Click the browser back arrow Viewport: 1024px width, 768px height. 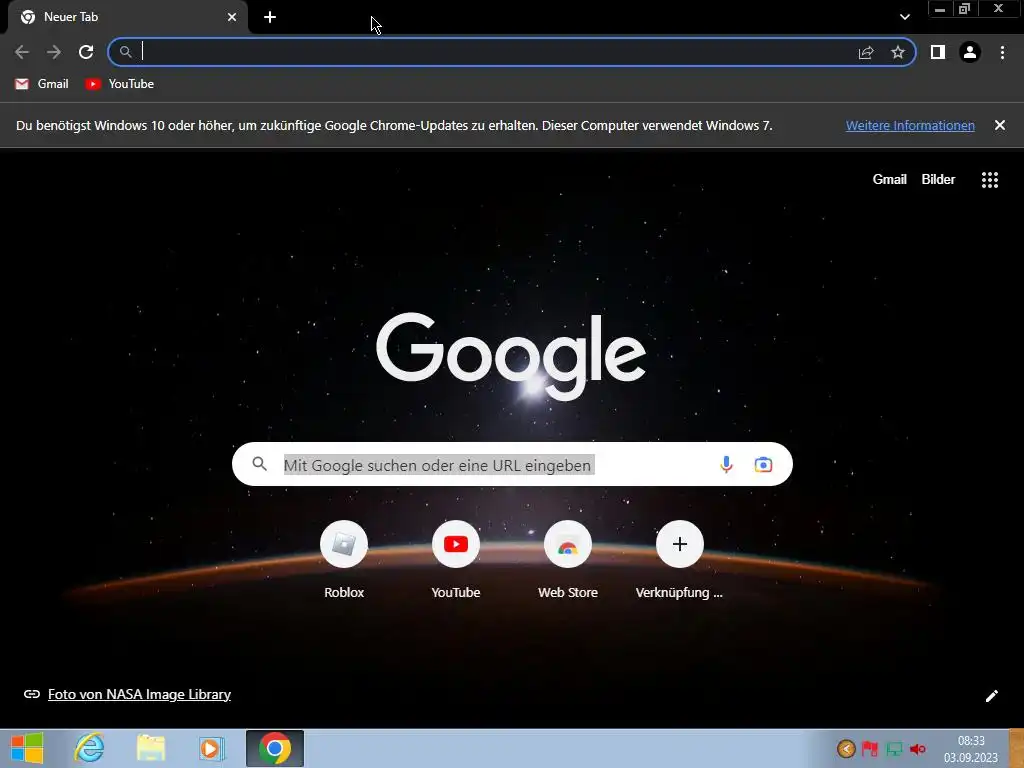coord(22,52)
